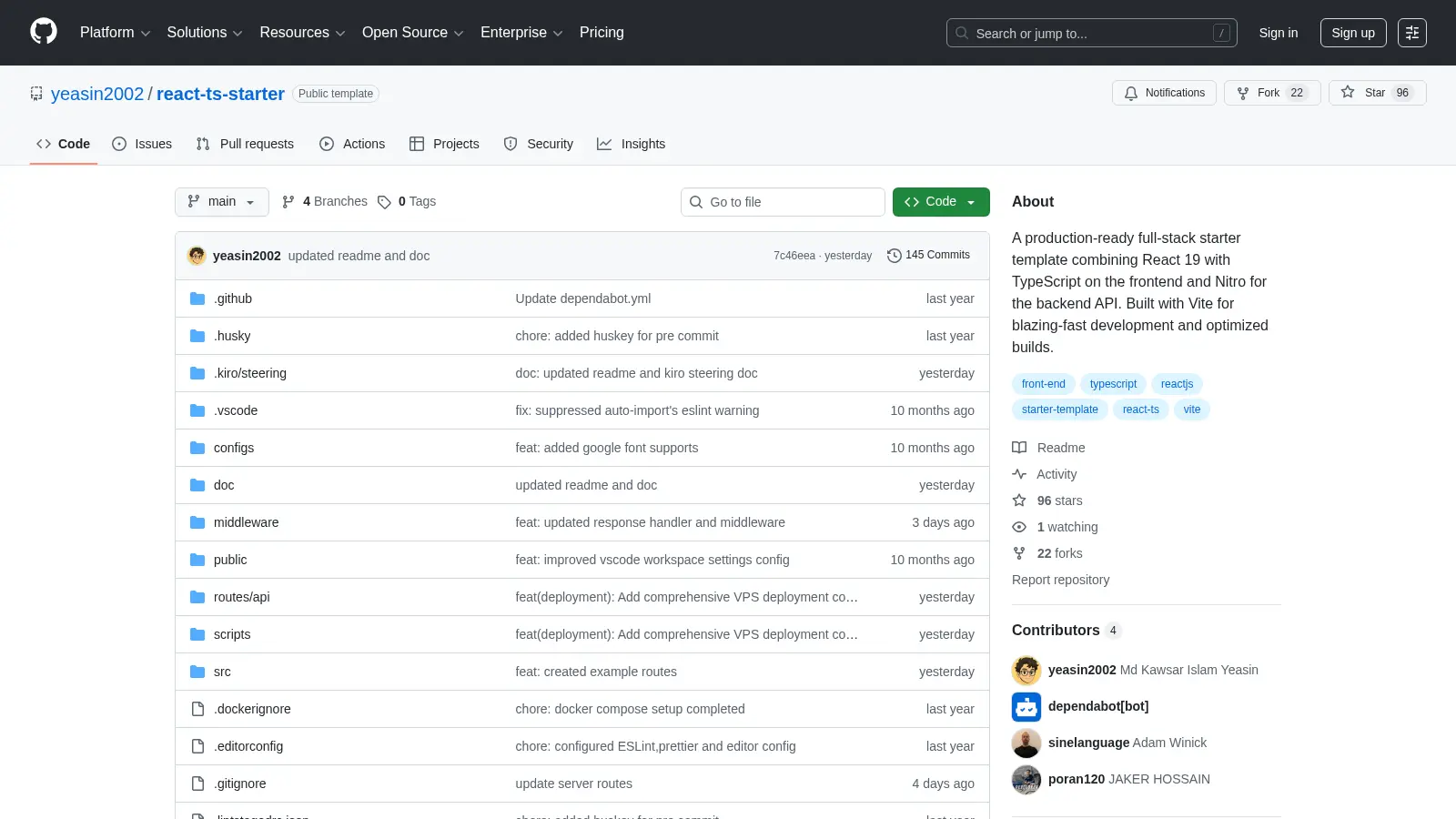Star the repository
The height and width of the screenshot is (819, 1456).
pyautogui.click(x=1377, y=93)
